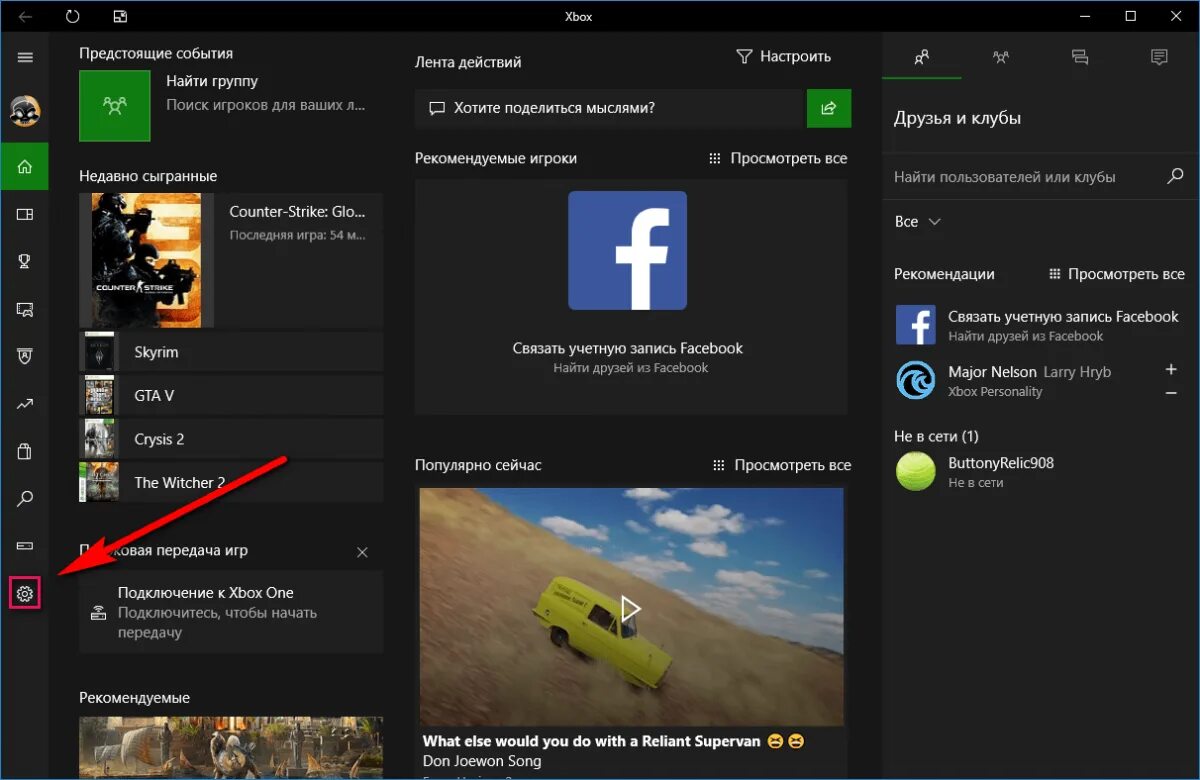The width and height of the screenshot is (1200, 780).
Task: Open the 'Все' filter dropdown
Action: pos(917,222)
